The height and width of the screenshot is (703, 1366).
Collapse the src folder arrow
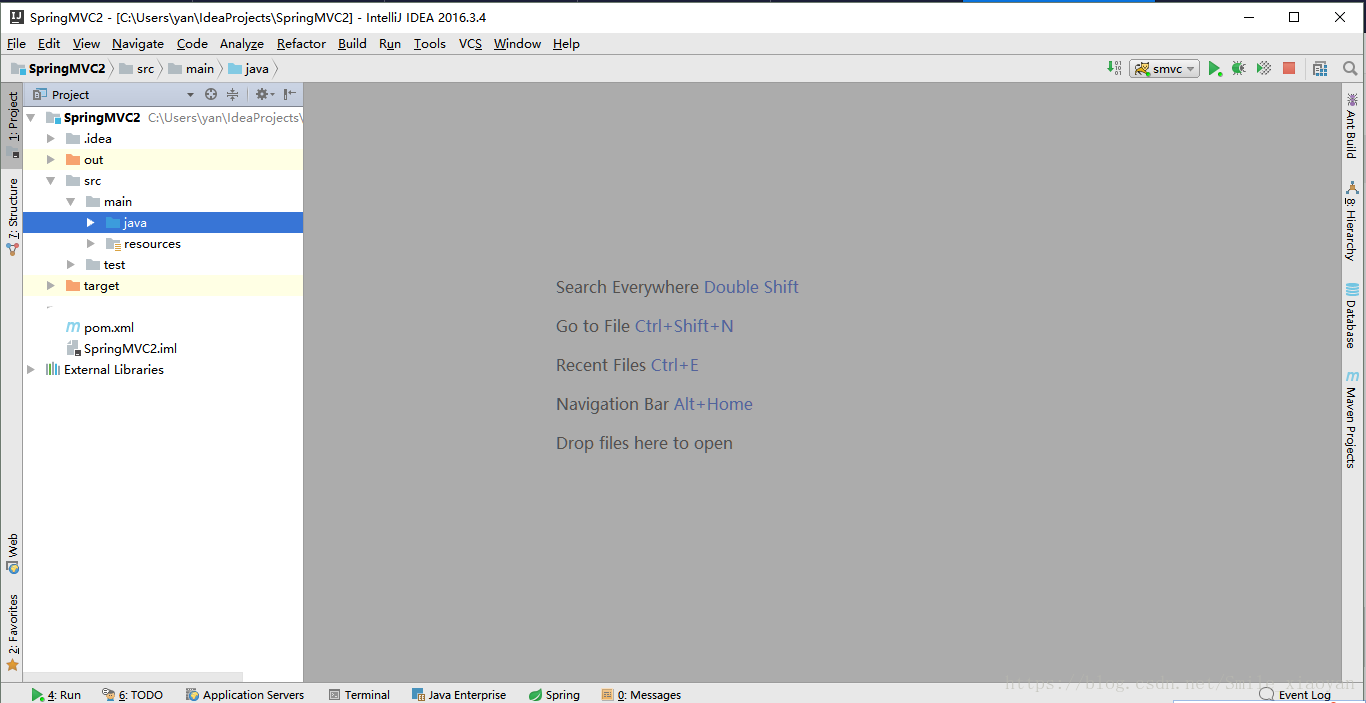pos(51,181)
